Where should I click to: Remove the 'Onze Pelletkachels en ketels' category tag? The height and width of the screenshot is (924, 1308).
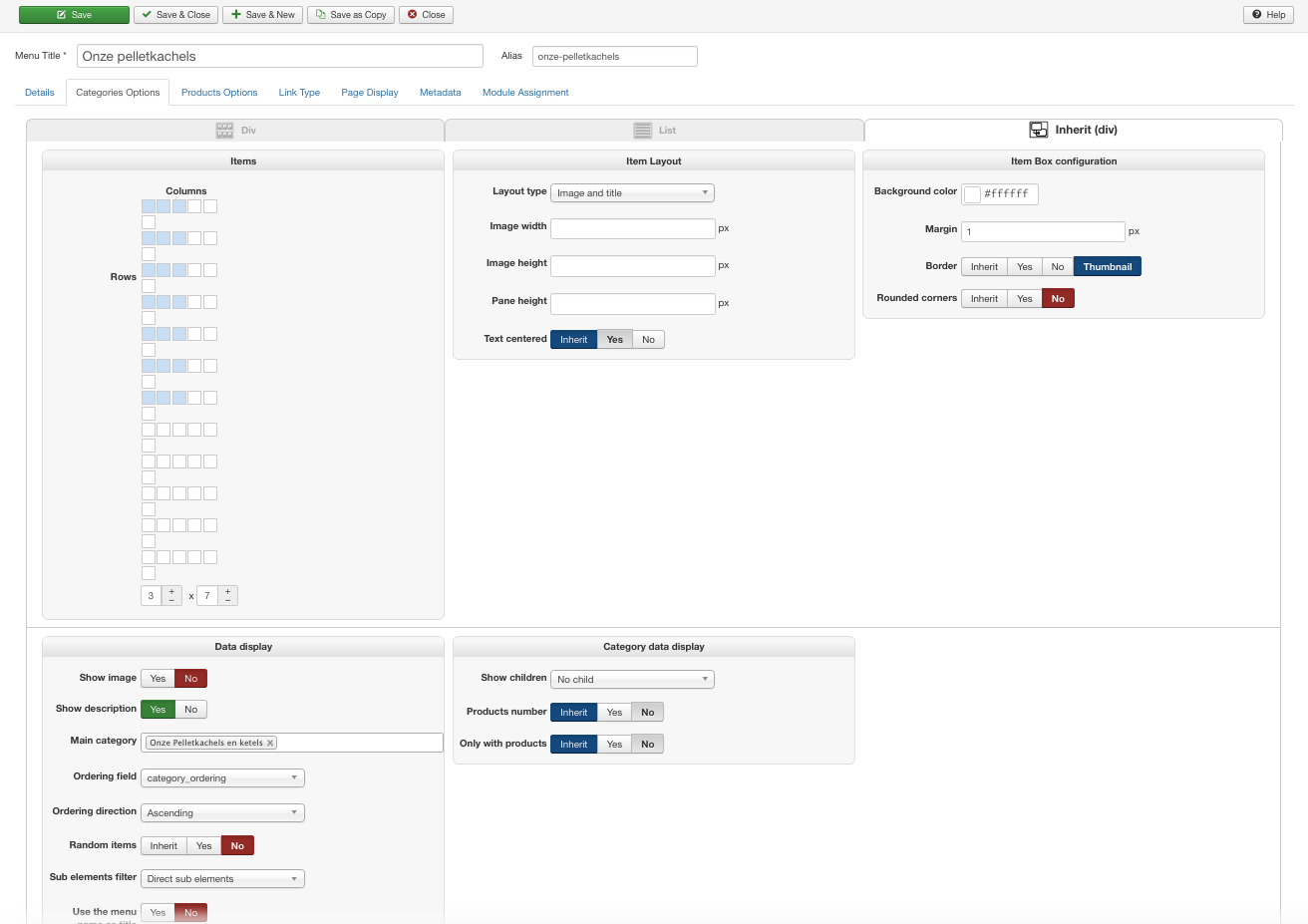coord(269,743)
